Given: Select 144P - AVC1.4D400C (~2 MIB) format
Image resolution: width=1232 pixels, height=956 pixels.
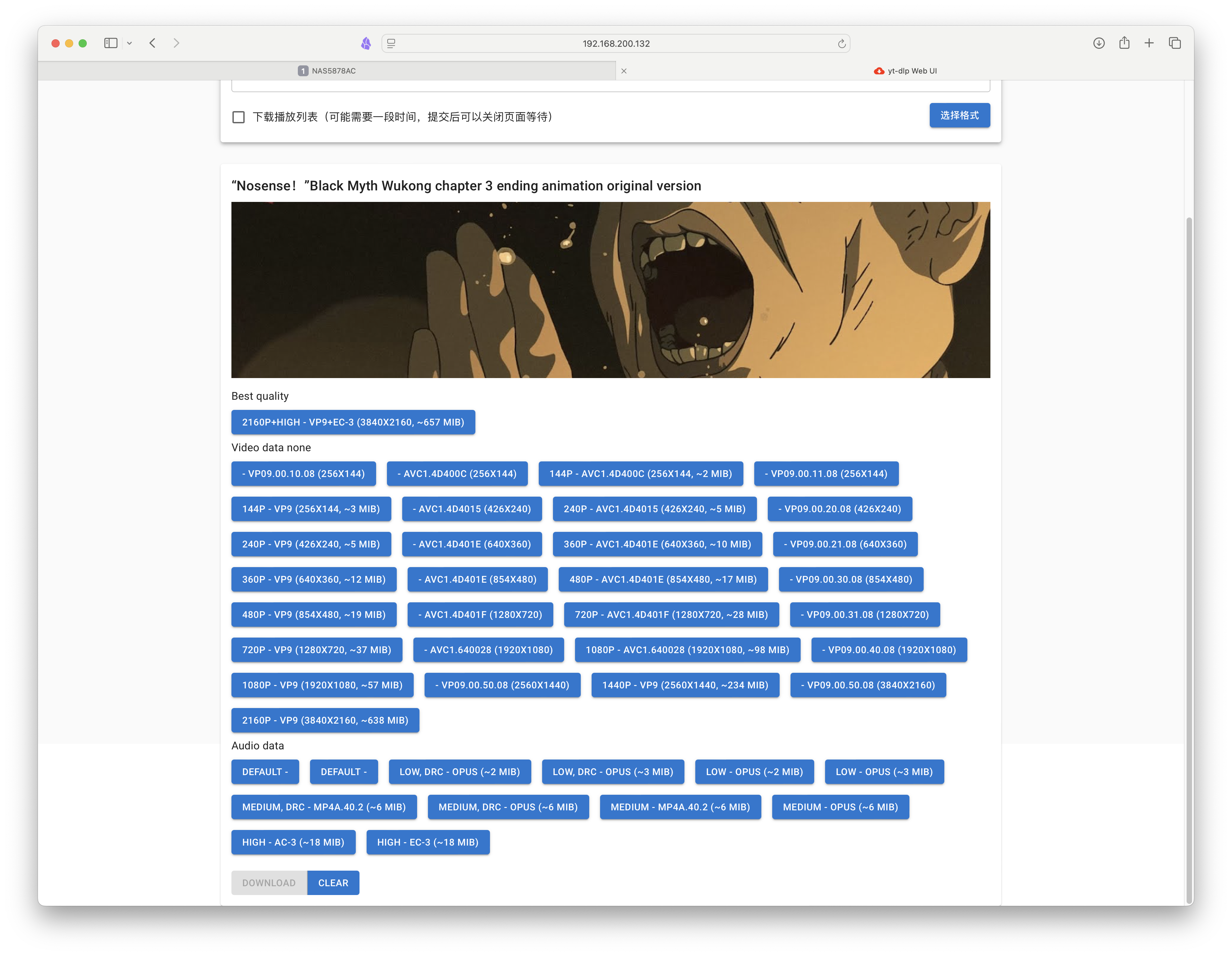Looking at the screenshot, I should coord(641,474).
